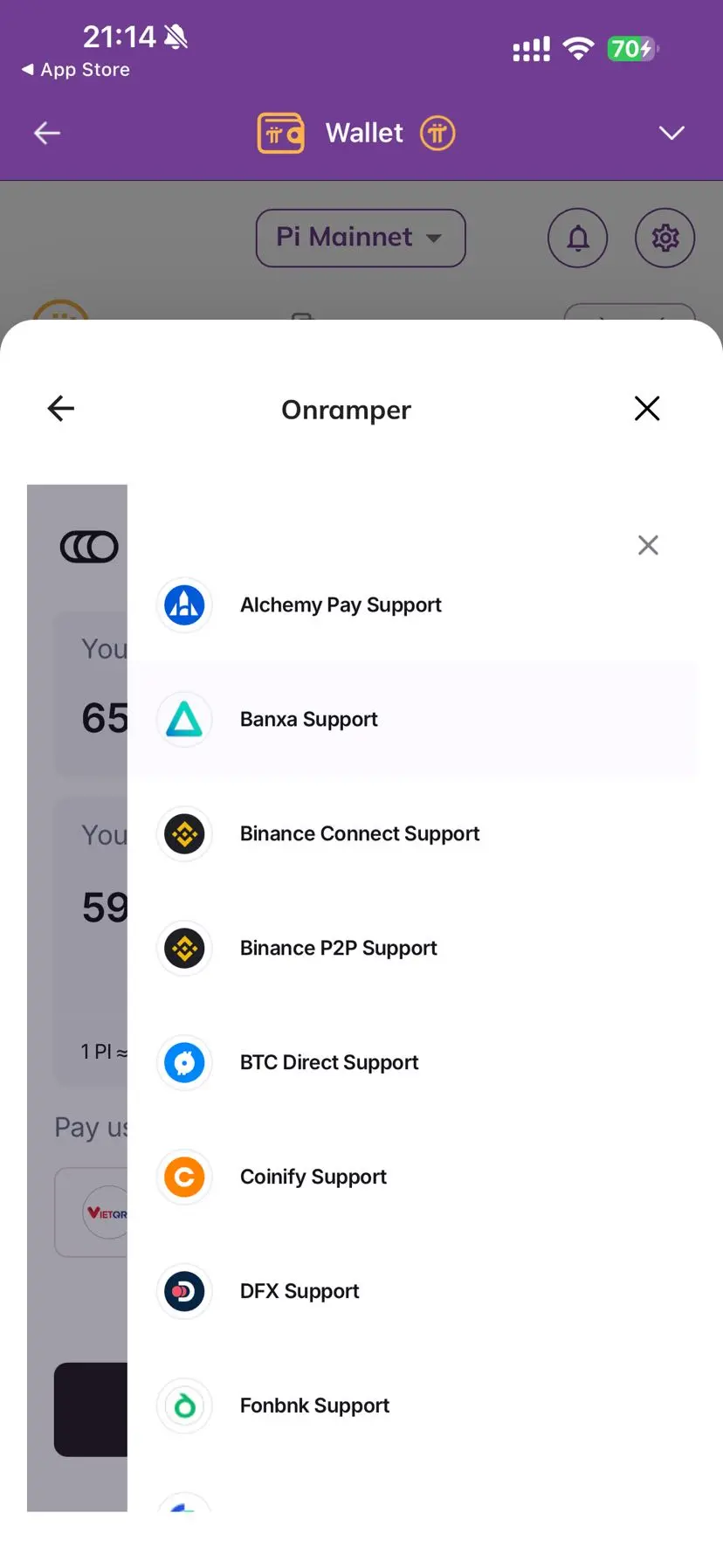Open wallet settings gear
This screenshot has width=723, height=1568.
[x=665, y=238]
